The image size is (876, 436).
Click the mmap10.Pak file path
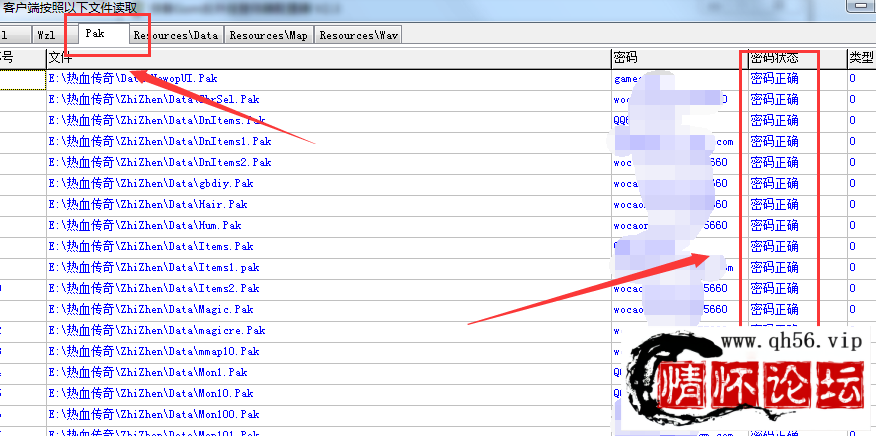[x=154, y=352]
